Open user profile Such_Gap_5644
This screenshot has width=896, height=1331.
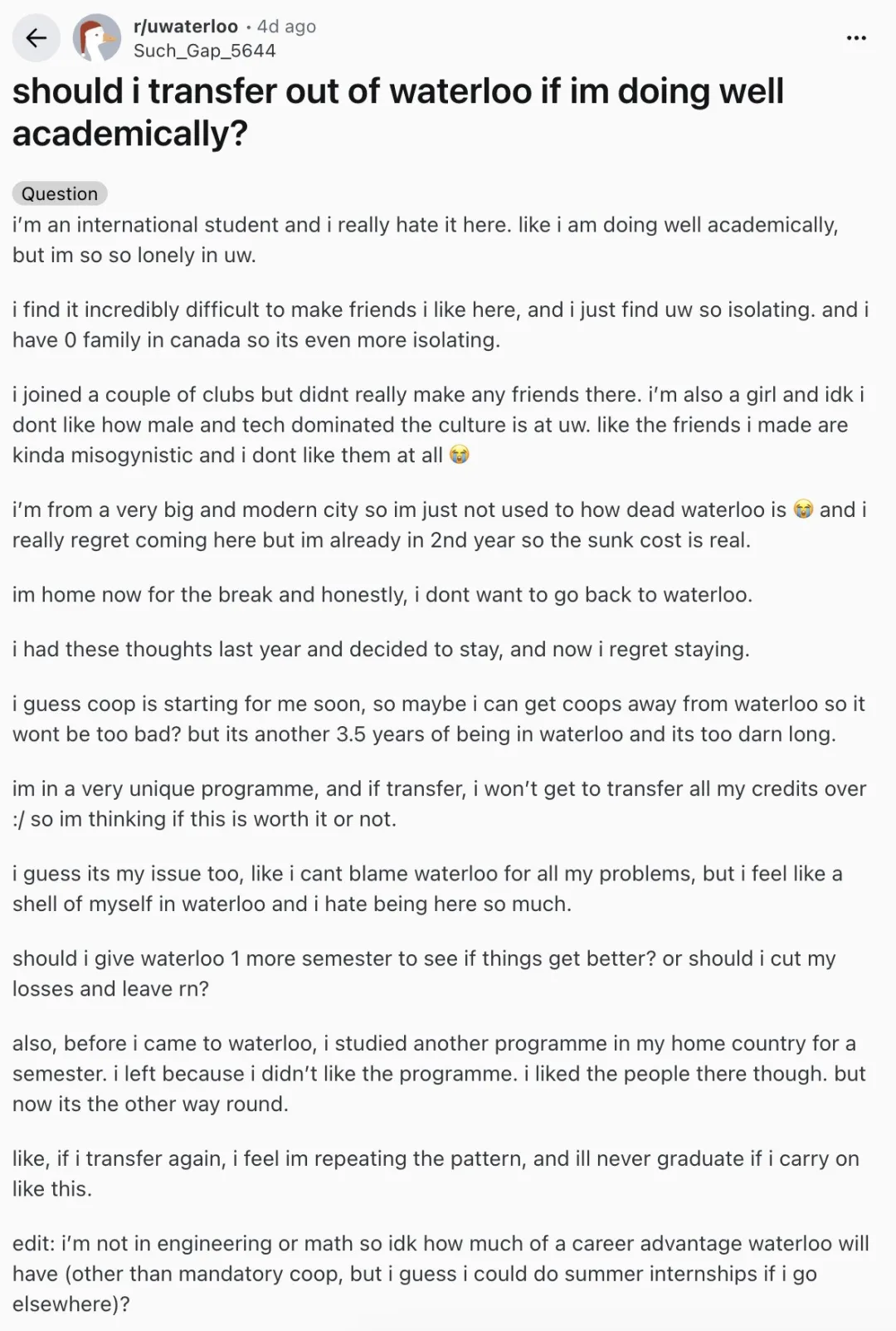(204, 51)
